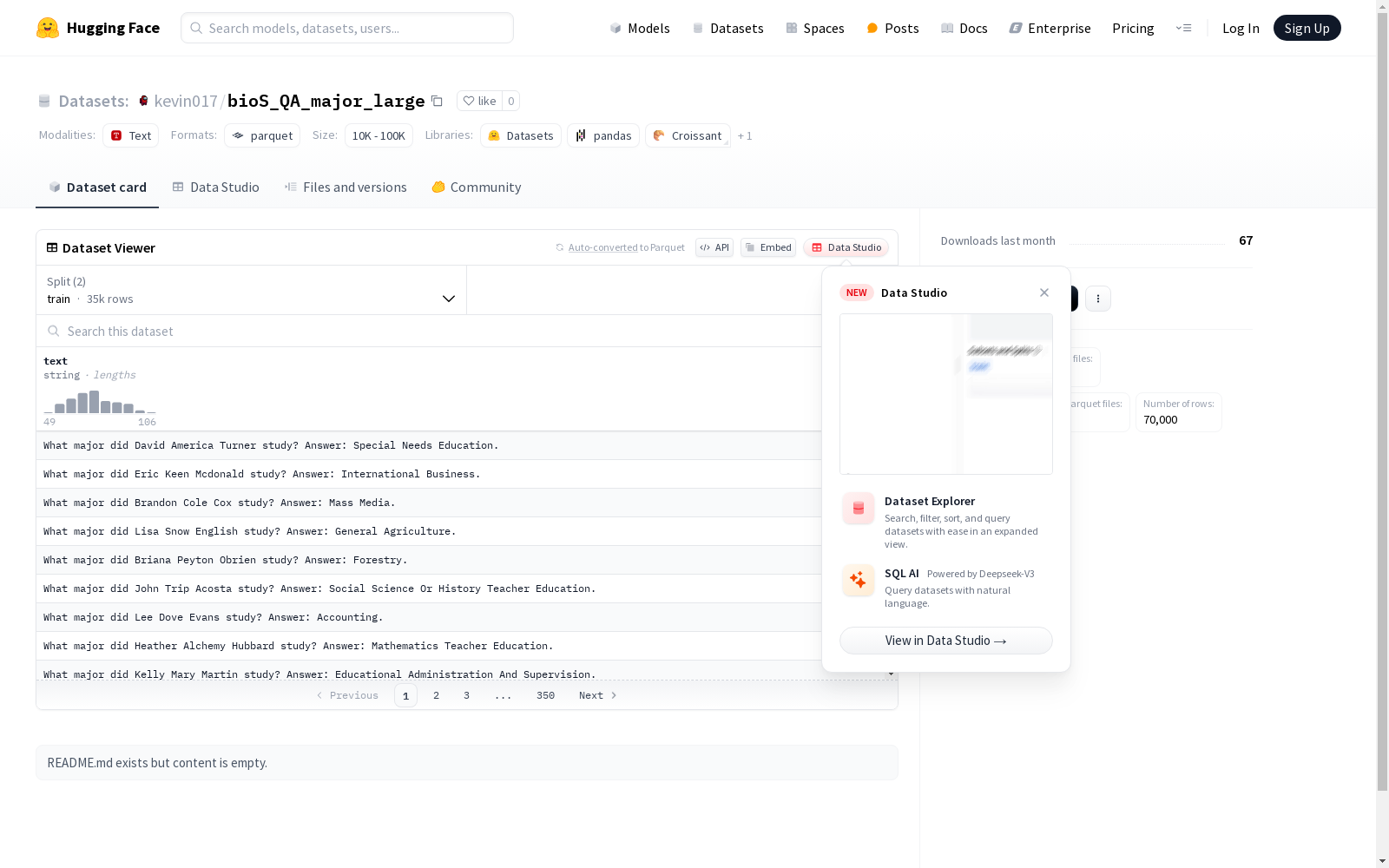The image size is (1389, 868).
Task: Select the parquet format tag
Action: click(x=262, y=135)
